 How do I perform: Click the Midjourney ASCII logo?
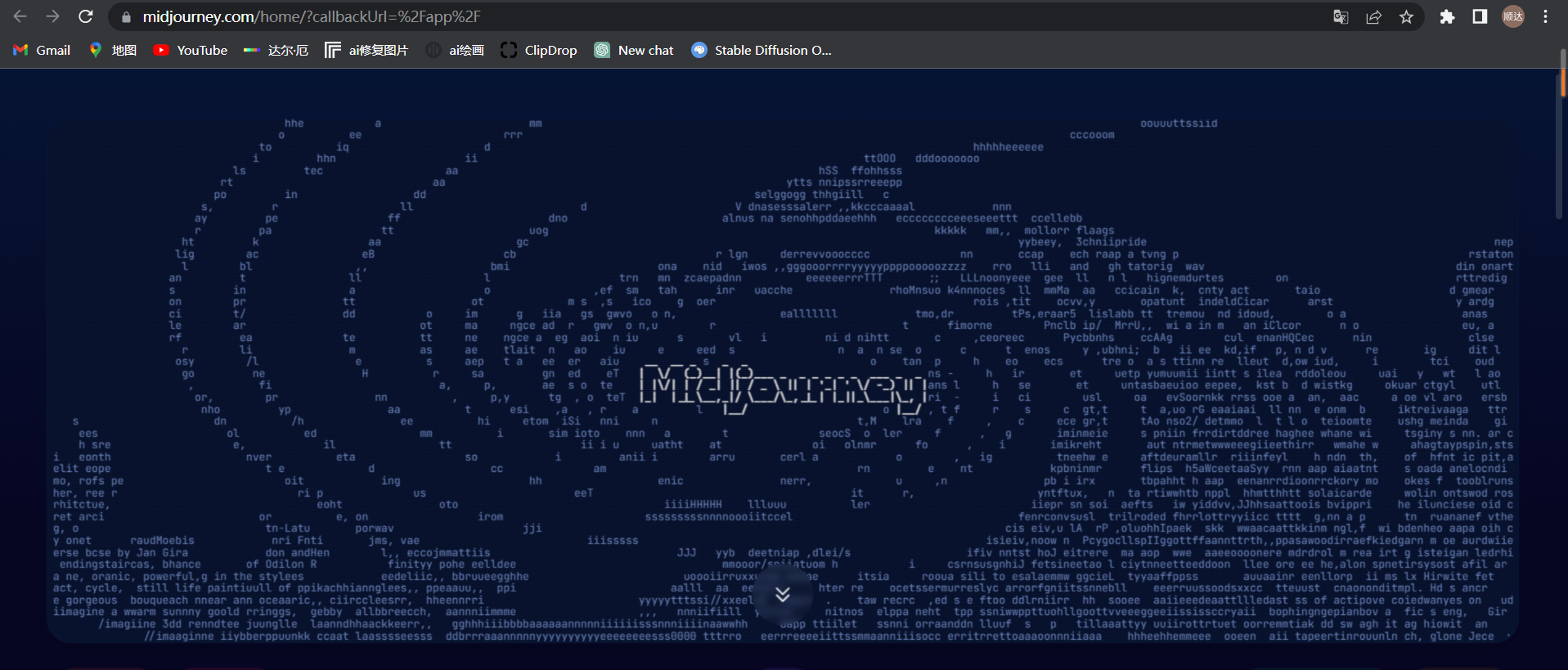point(783,389)
